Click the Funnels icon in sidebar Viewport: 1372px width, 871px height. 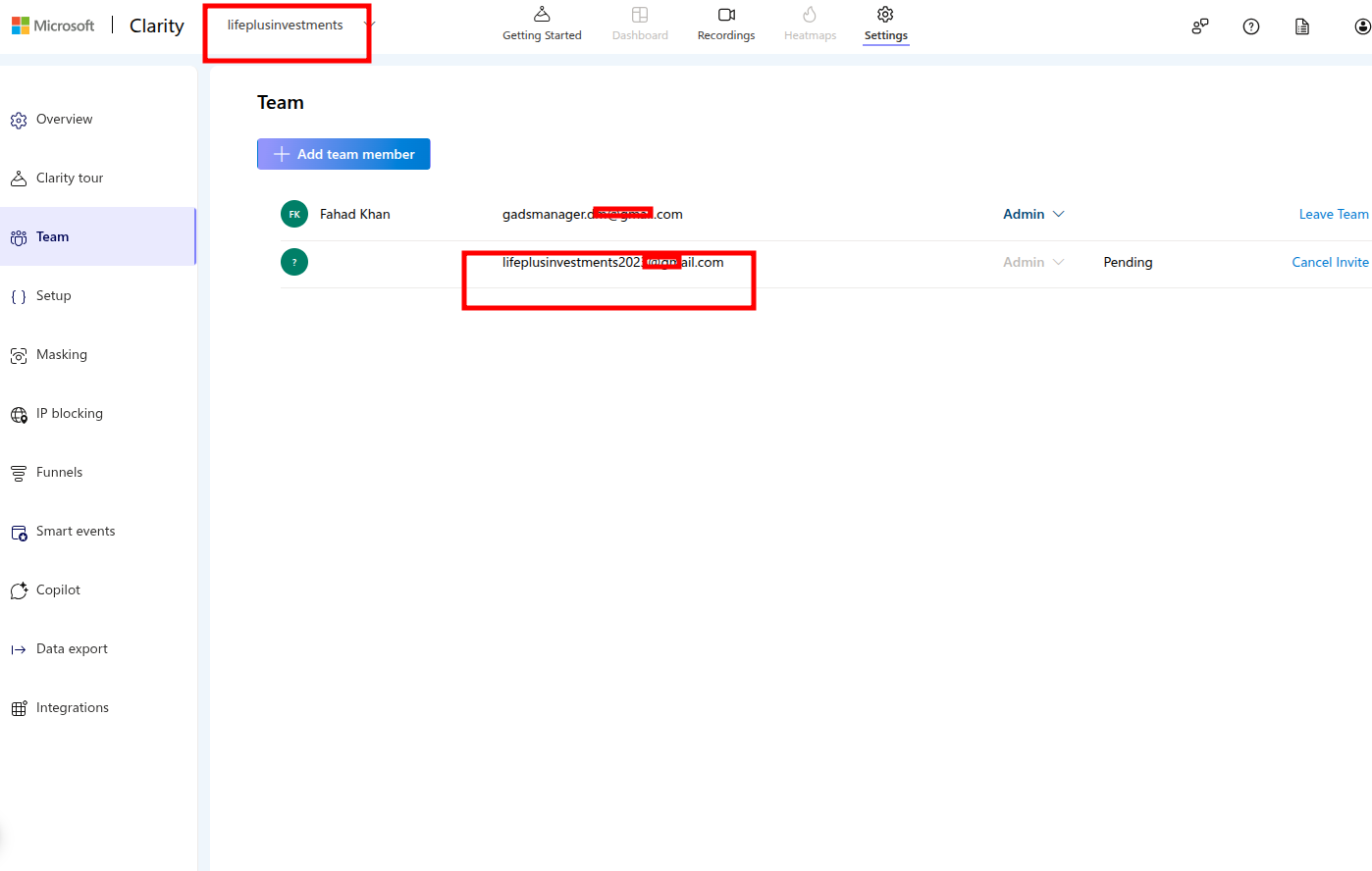(x=19, y=474)
